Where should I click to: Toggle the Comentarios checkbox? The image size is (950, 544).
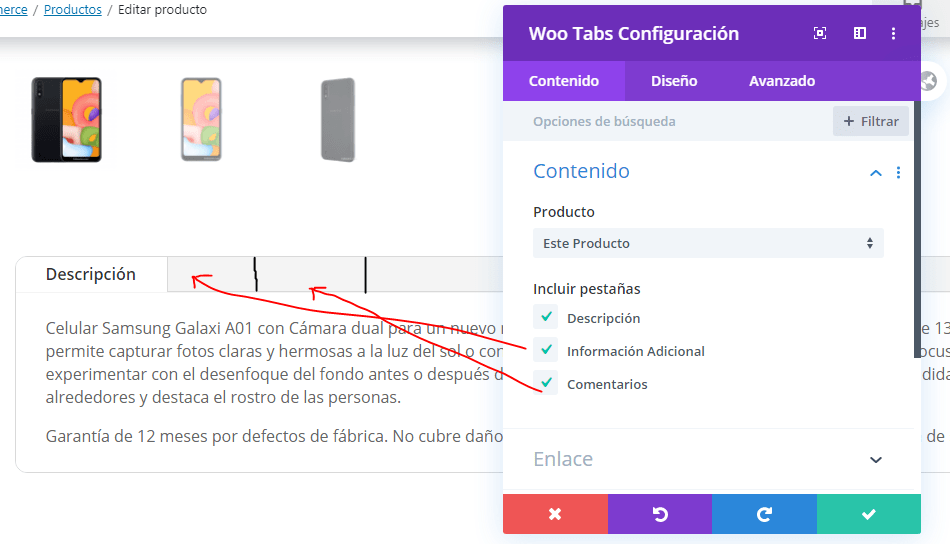[x=546, y=383]
